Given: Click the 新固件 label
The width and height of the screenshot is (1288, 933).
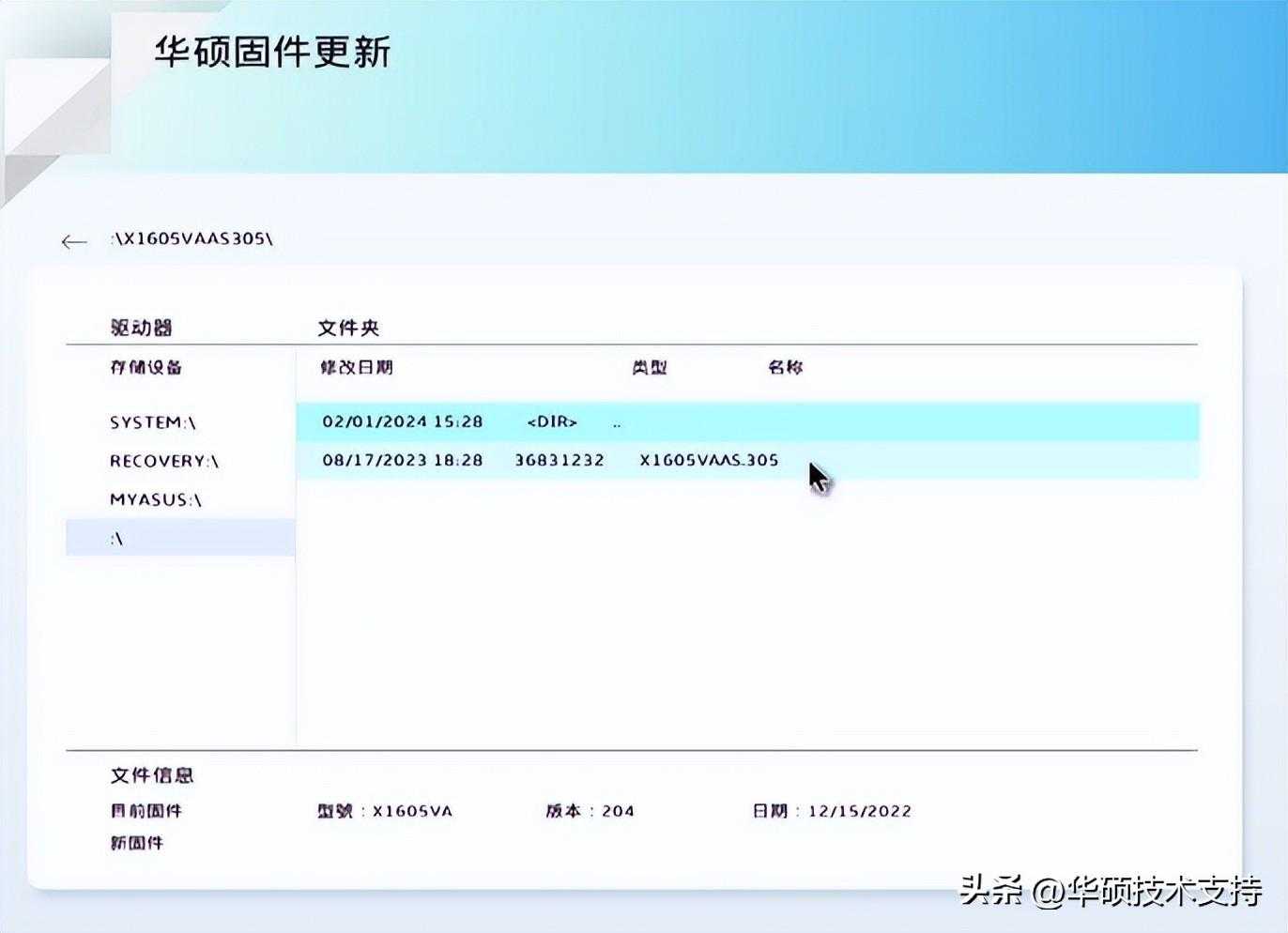Looking at the screenshot, I should pyautogui.click(x=137, y=843).
